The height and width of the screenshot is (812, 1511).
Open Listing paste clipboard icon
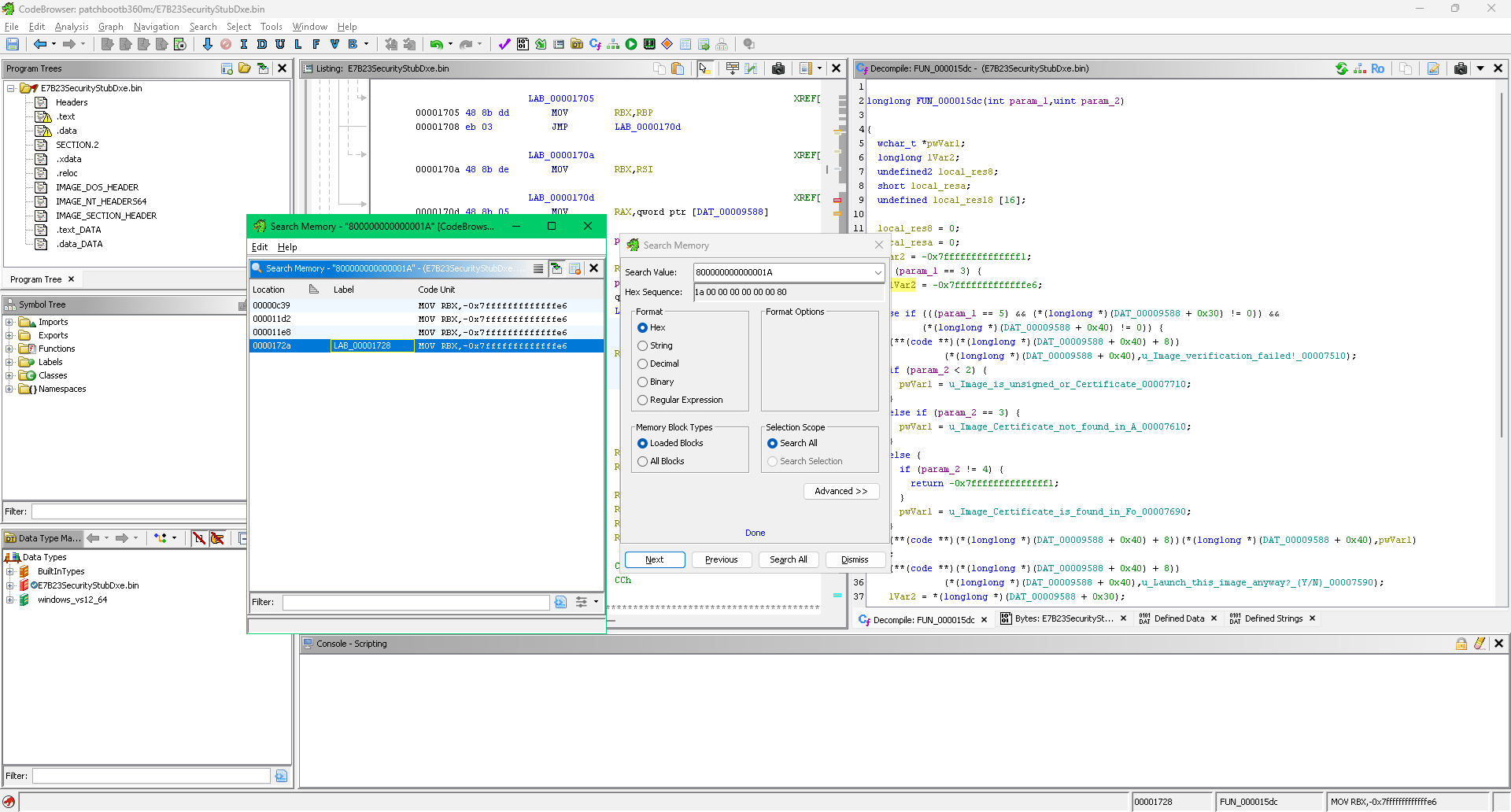pos(678,68)
